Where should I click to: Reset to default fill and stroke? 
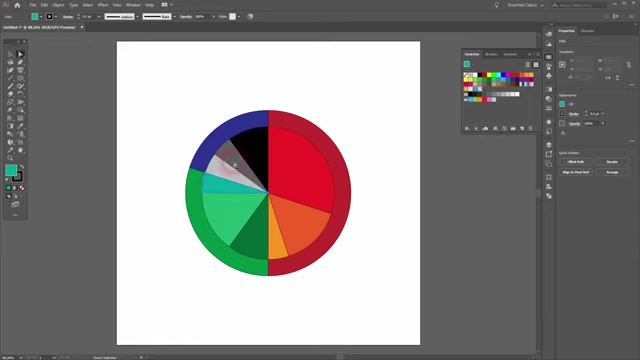point(7,179)
